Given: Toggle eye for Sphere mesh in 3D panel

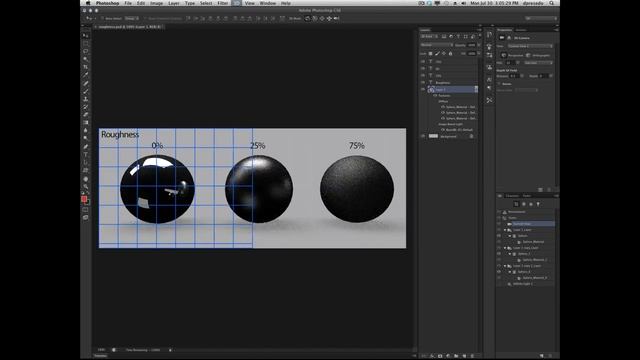Looking at the screenshot, I should (499, 236).
